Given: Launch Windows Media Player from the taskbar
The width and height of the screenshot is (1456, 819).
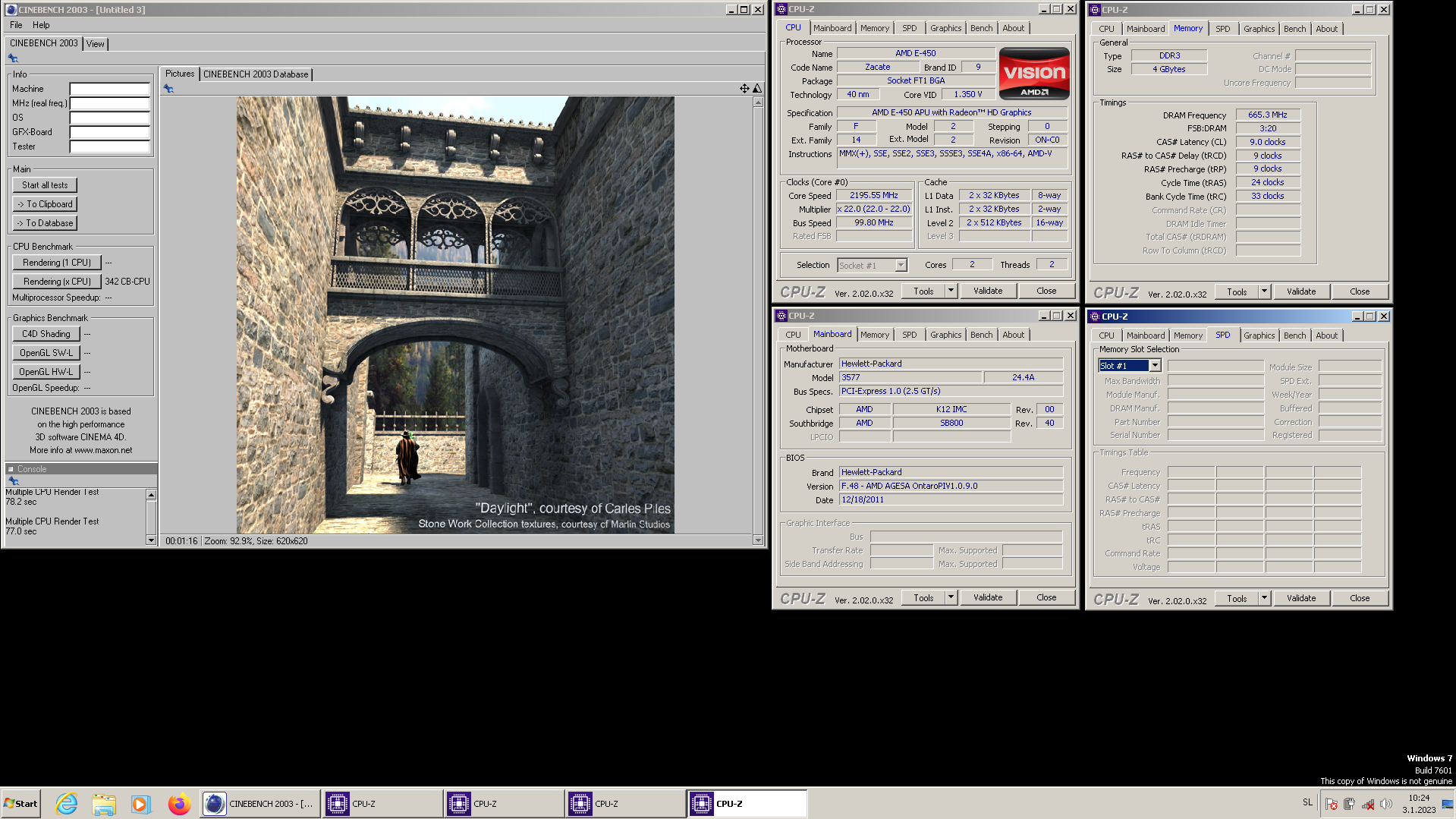Looking at the screenshot, I should coord(140,803).
